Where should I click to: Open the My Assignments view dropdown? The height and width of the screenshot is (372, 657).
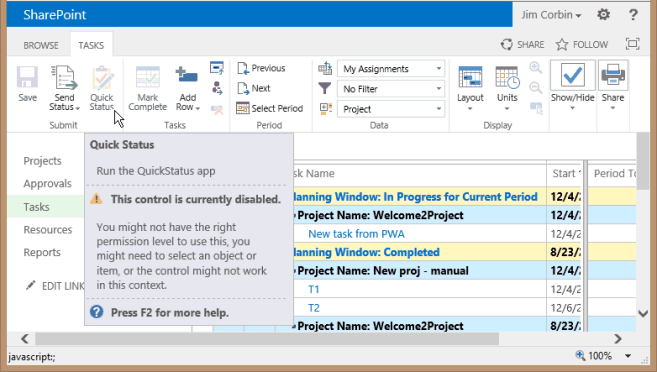click(x=391, y=69)
